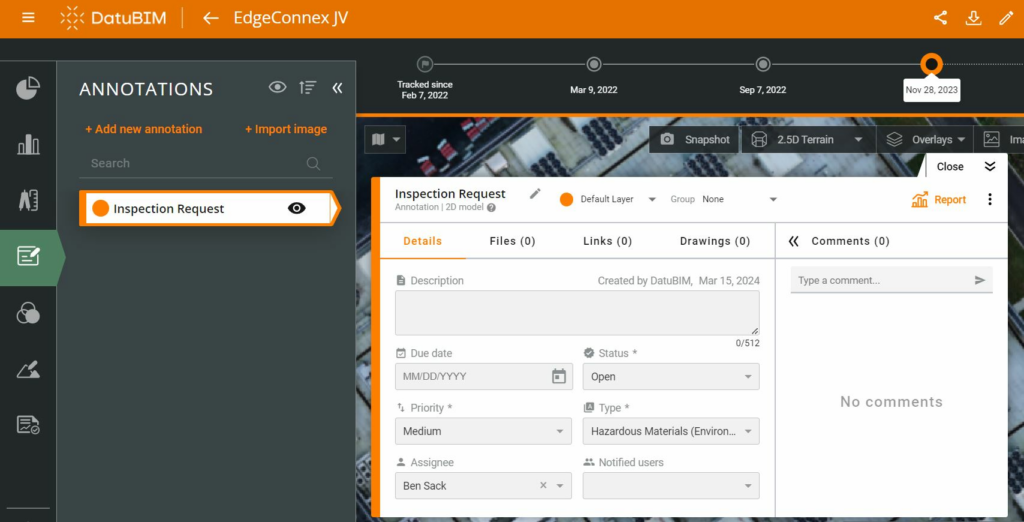Click Add new annotation

[x=144, y=129]
